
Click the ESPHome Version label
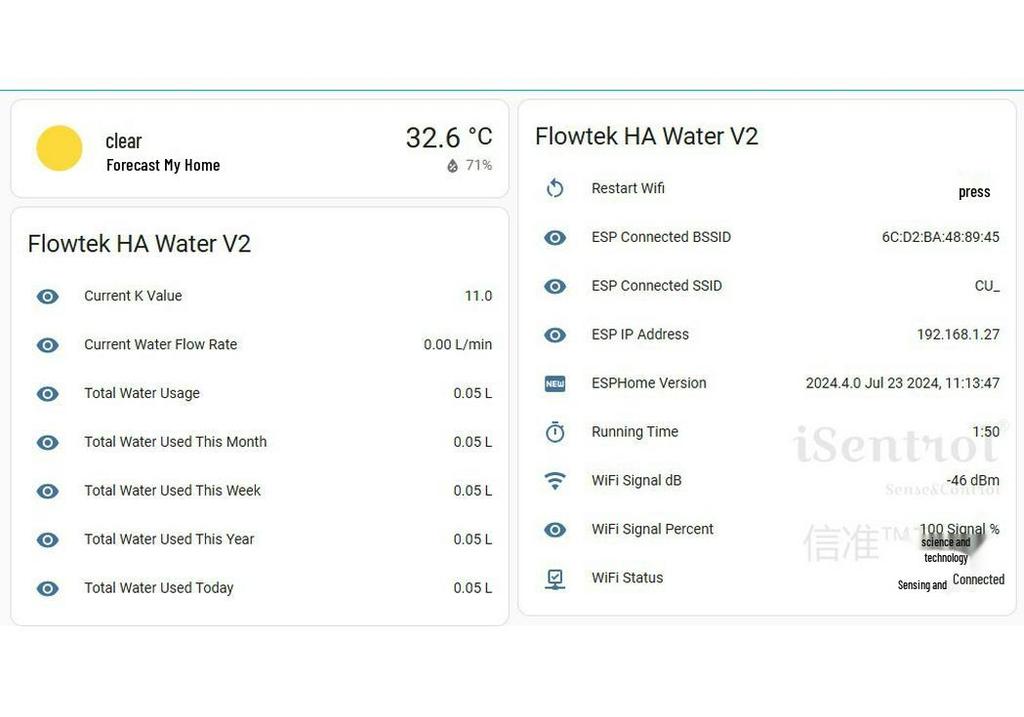click(x=649, y=383)
